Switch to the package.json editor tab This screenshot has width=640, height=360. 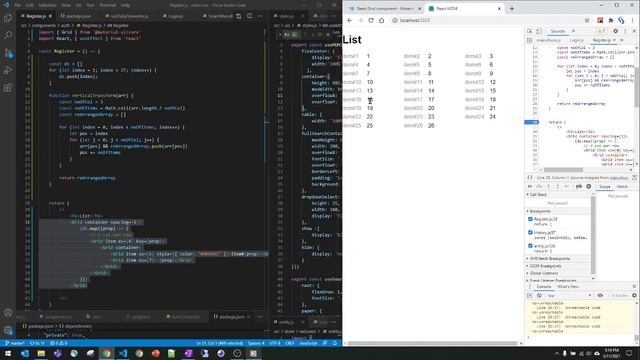[x=76, y=16]
